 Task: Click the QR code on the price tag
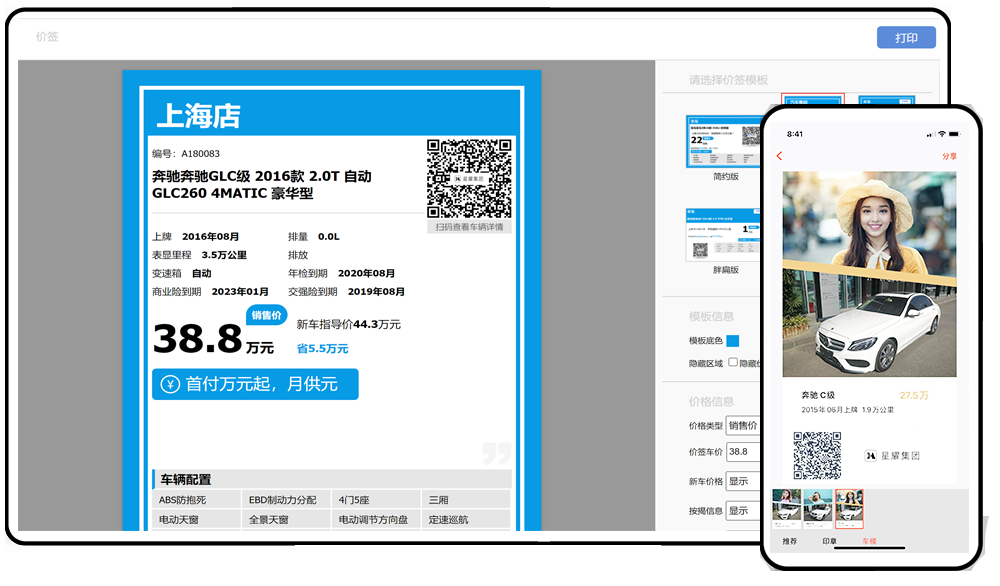pyautogui.click(x=469, y=179)
